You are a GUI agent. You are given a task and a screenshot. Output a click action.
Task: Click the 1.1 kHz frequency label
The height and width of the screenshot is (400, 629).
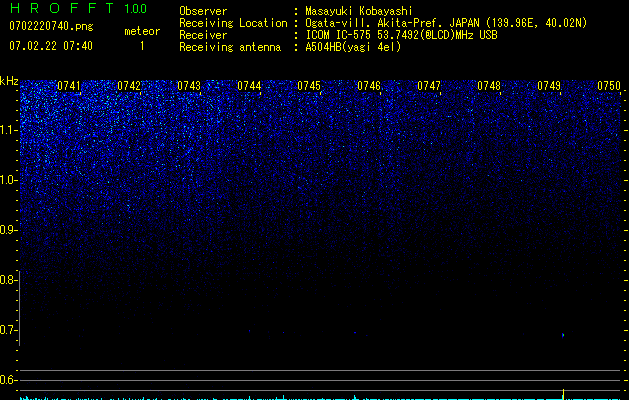pyautogui.click(x=9, y=130)
